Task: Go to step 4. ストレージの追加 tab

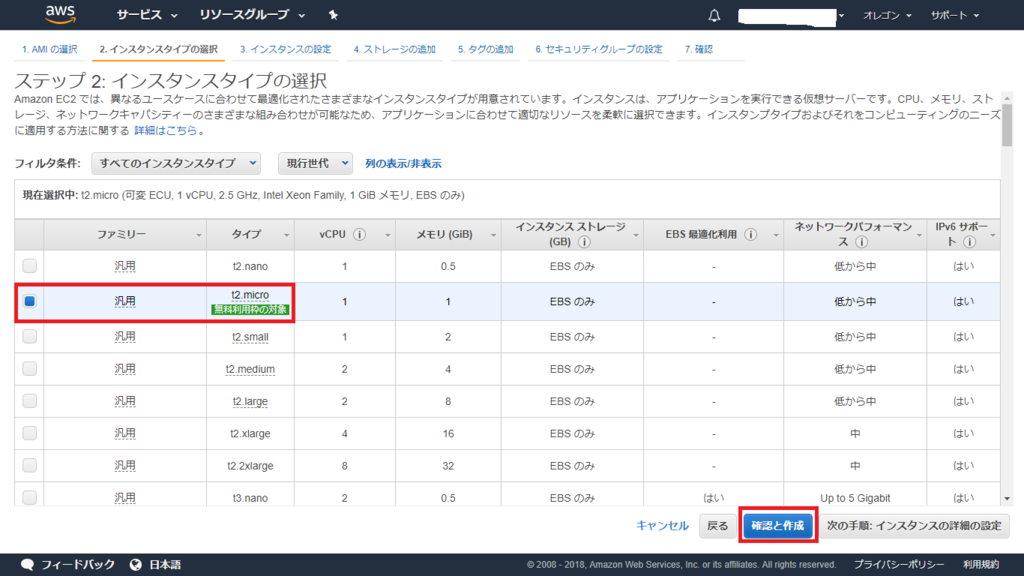Action: 394,50
